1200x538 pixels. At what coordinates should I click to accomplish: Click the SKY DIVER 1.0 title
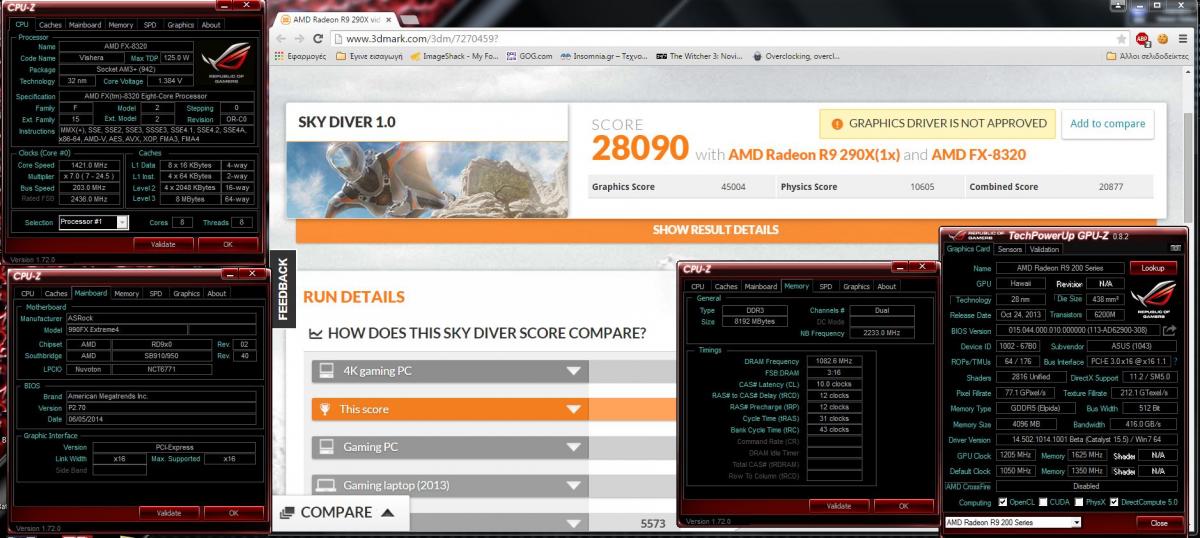[x=347, y=122]
